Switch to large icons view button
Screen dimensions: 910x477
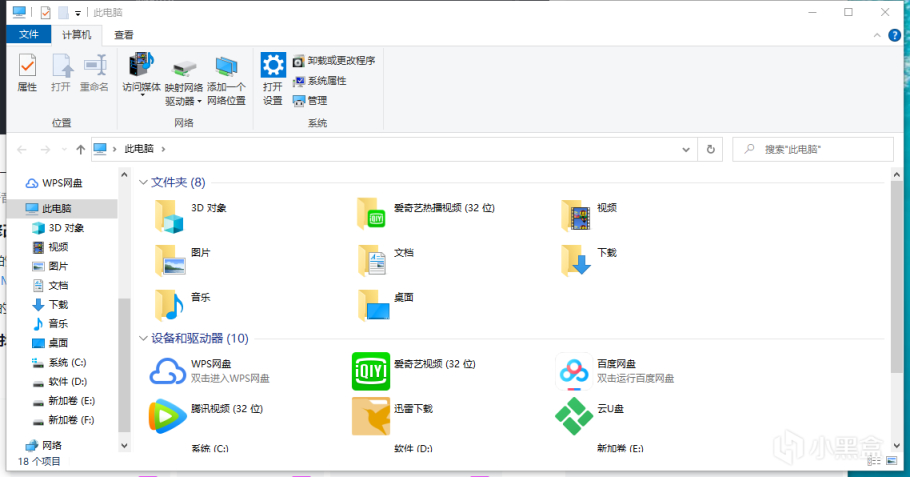[891, 461]
